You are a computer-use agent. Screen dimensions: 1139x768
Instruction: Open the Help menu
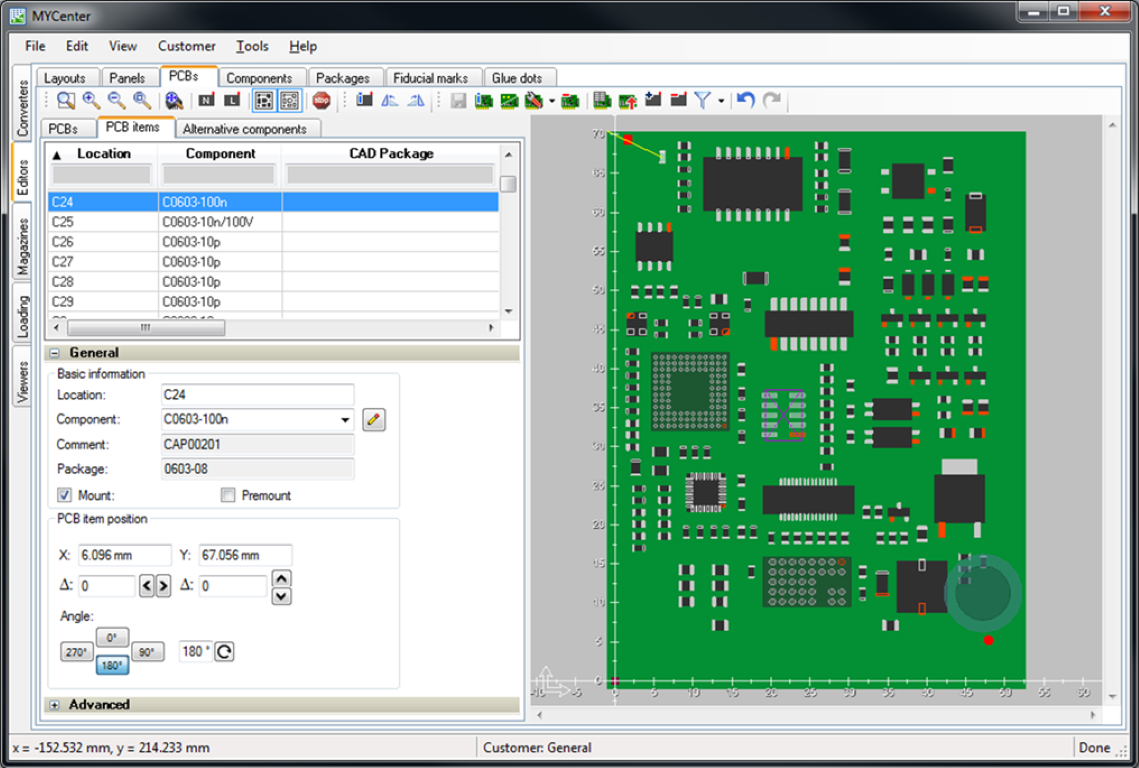303,46
